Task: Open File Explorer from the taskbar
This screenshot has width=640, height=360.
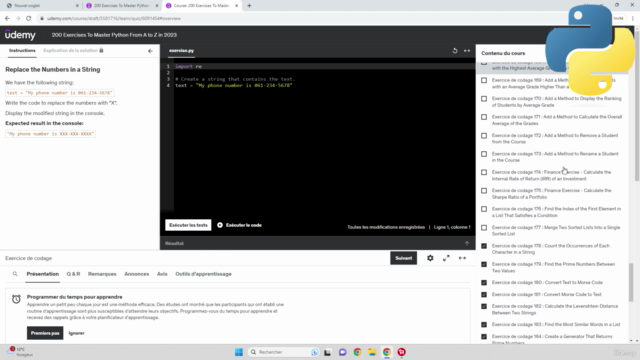Action: (372, 352)
